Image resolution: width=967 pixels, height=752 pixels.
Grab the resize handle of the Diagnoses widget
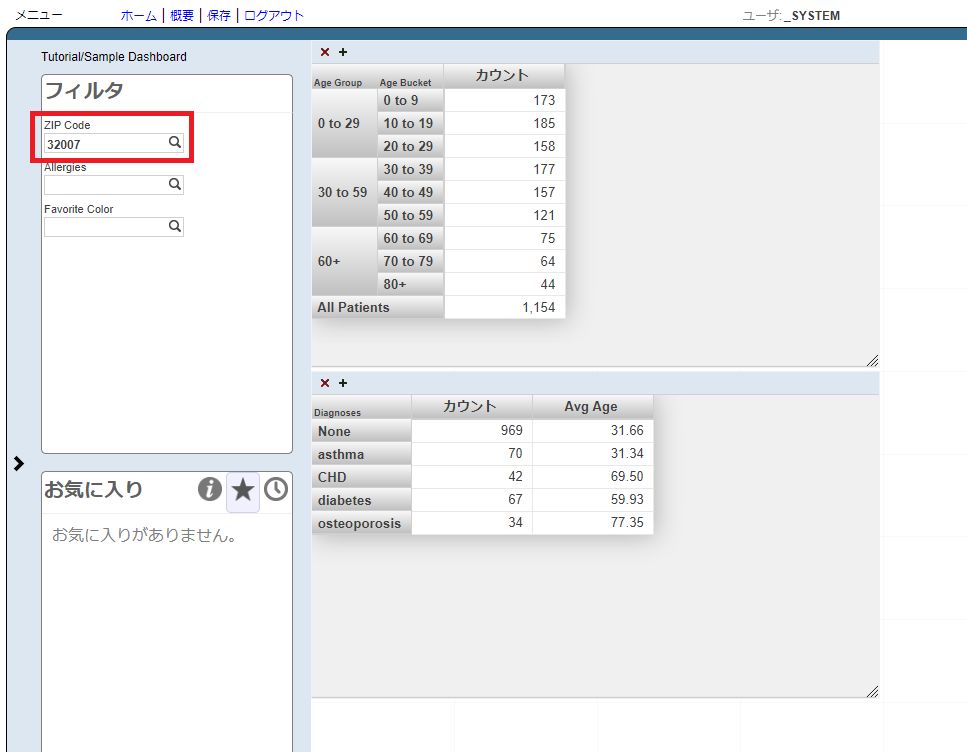(872, 691)
